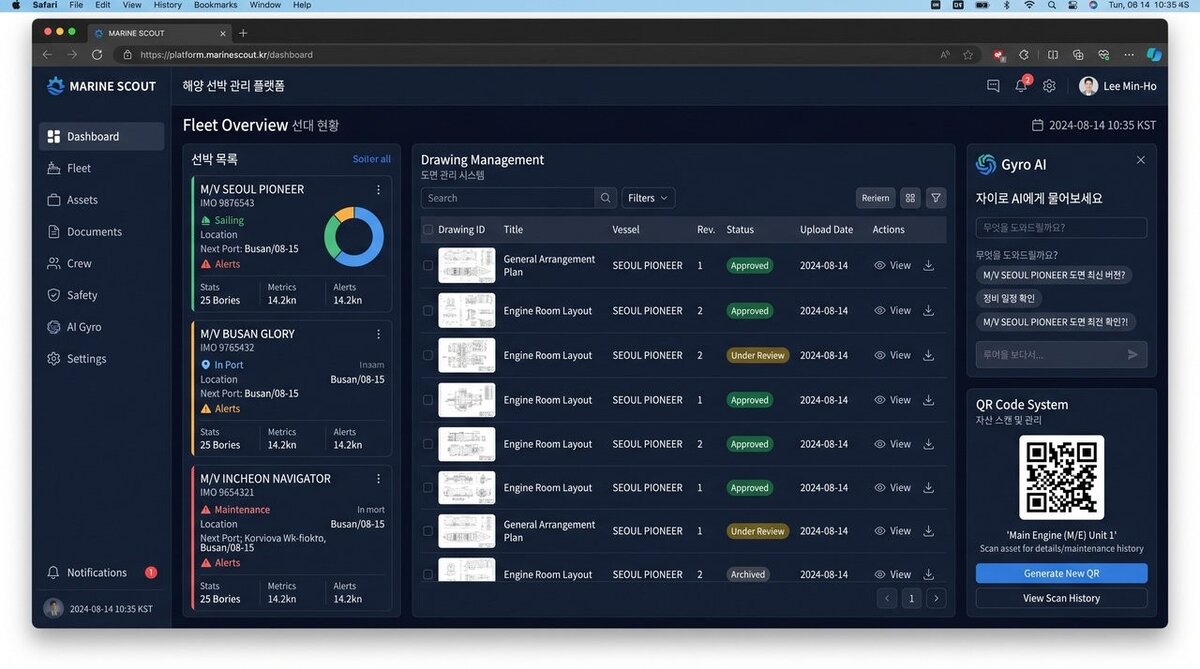Viewport: 1200px width, 669px height.
Task: Click Alerts warning icon on SEOUL PIONEER card
Action: (206, 264)
